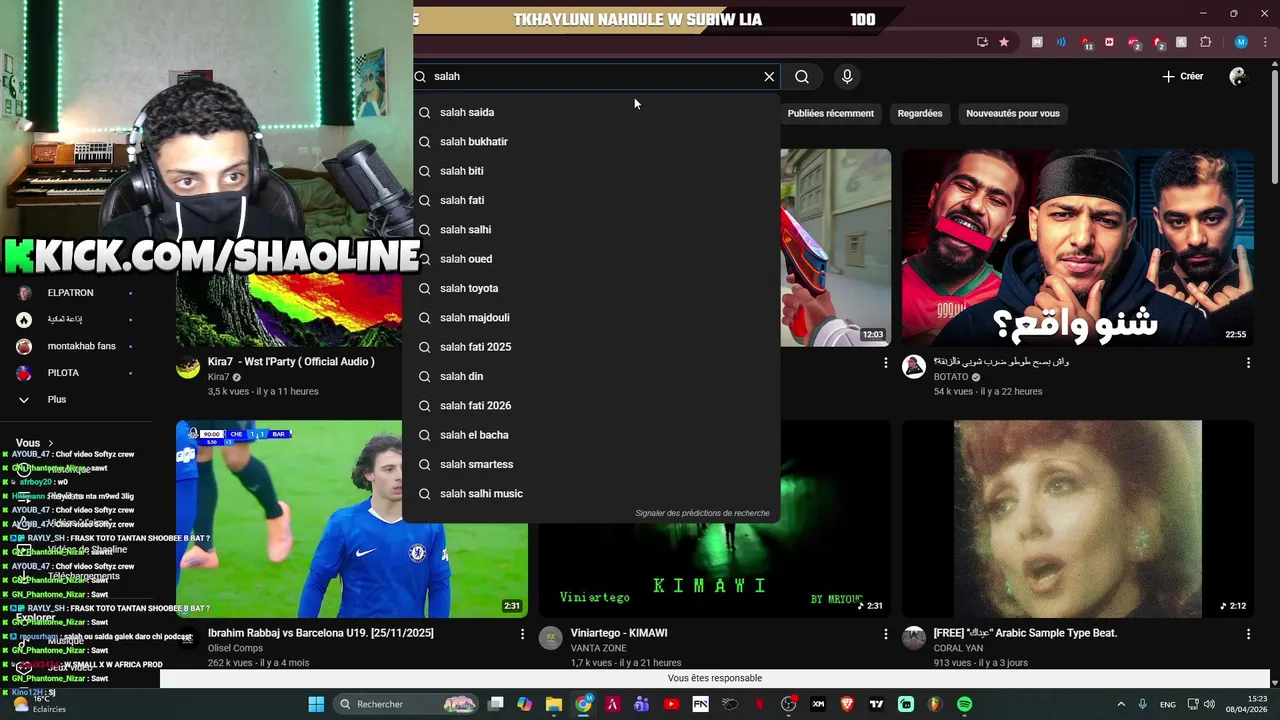This screenshot has width=1280, height=720.
Task: Open File Explorer from the taskbar
Action: point(554,704)
